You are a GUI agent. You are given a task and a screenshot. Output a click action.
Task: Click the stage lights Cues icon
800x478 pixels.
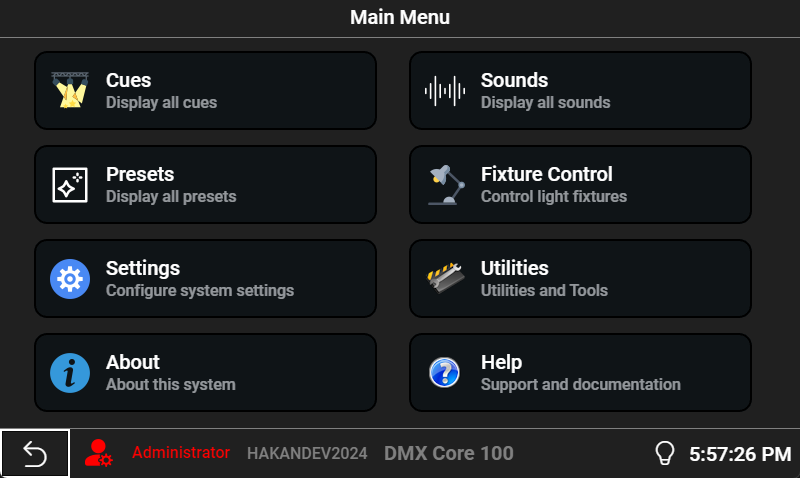(70, 90)
